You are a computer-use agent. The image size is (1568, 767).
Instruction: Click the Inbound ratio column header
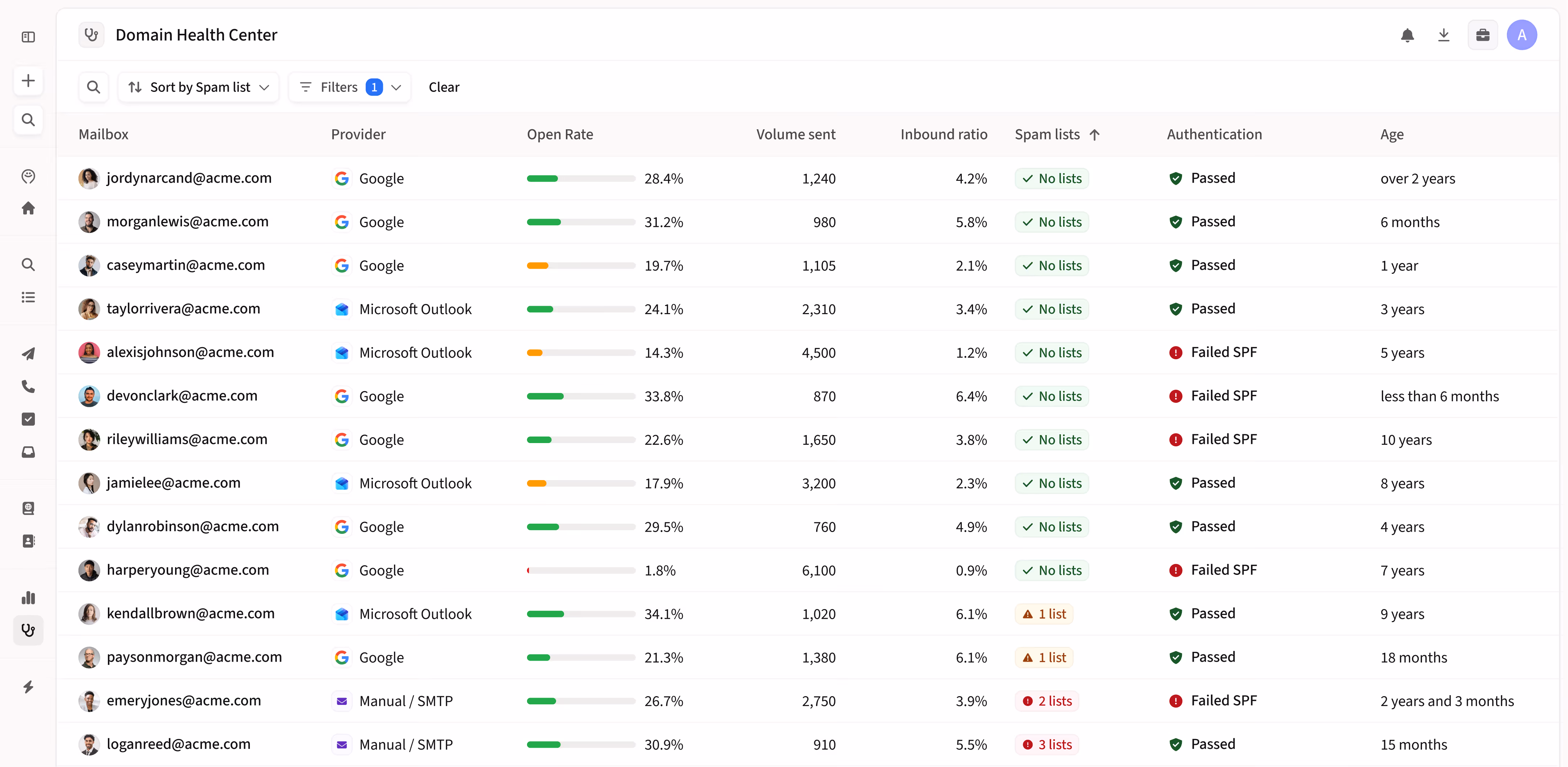tap(944, 134)
